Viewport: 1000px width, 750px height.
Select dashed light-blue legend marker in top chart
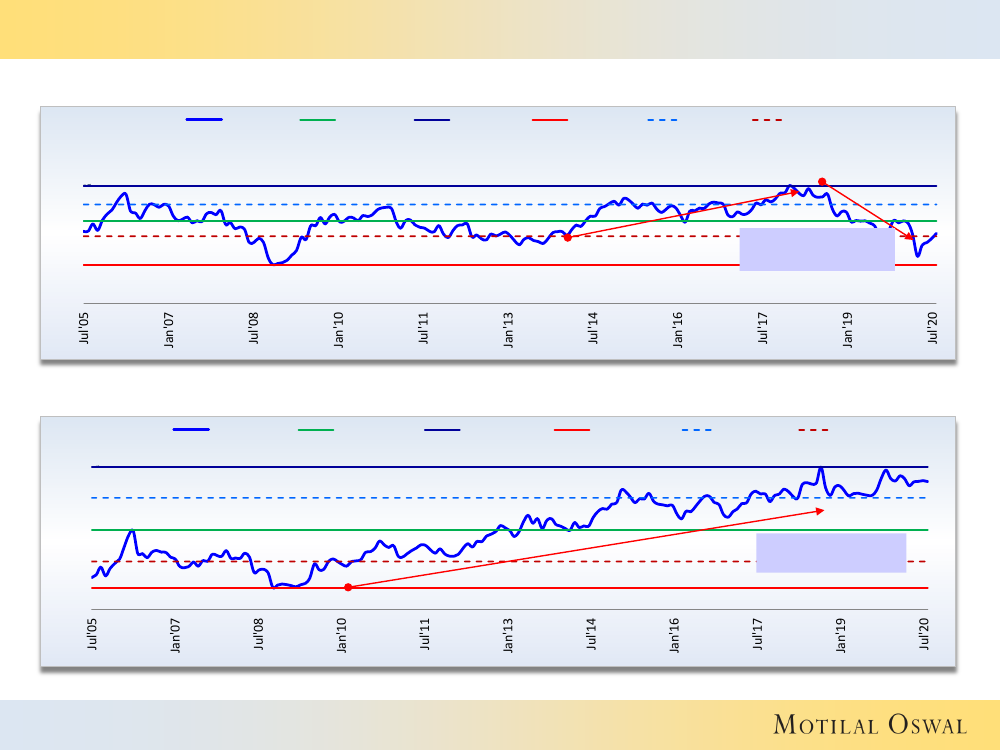click(x=662, y=120)
